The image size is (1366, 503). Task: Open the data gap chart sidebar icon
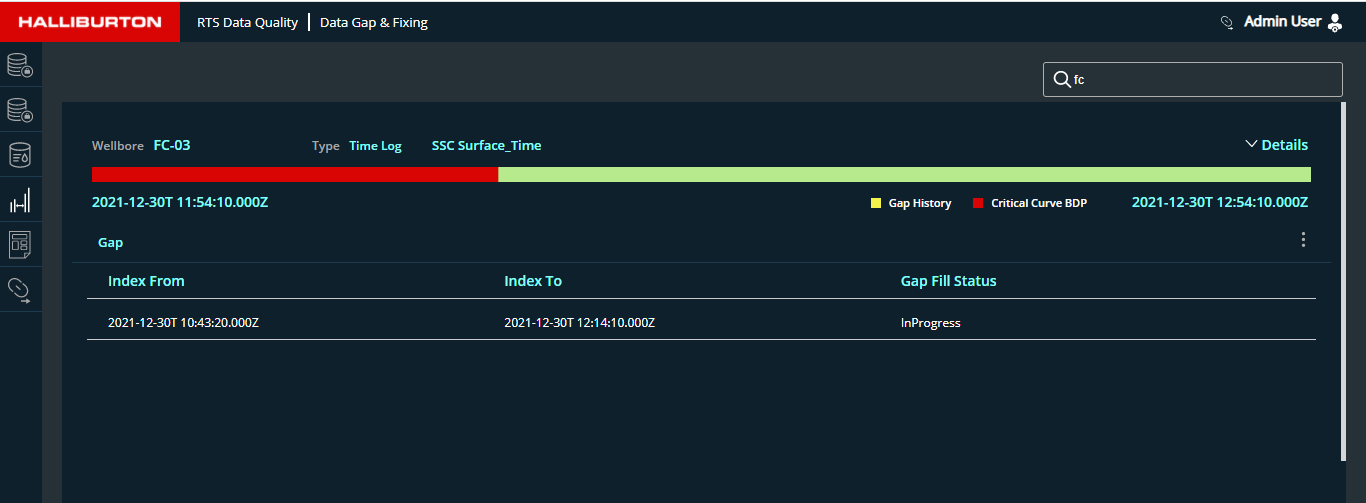(20, 200)
